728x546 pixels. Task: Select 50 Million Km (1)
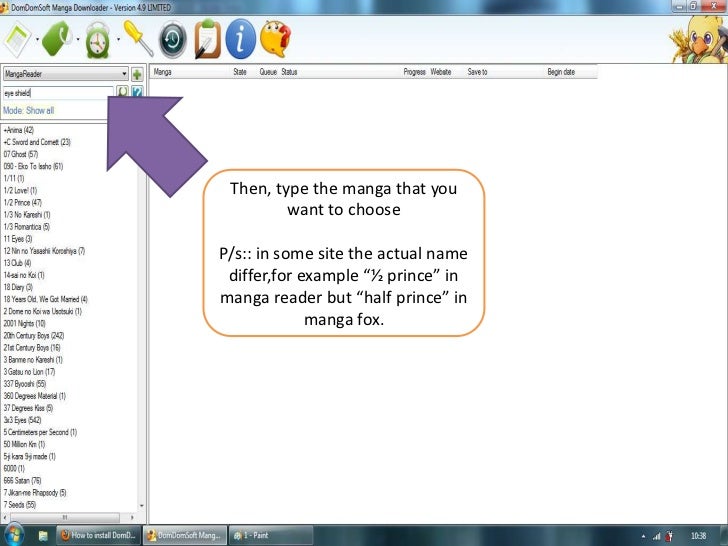tap(25, 444)
